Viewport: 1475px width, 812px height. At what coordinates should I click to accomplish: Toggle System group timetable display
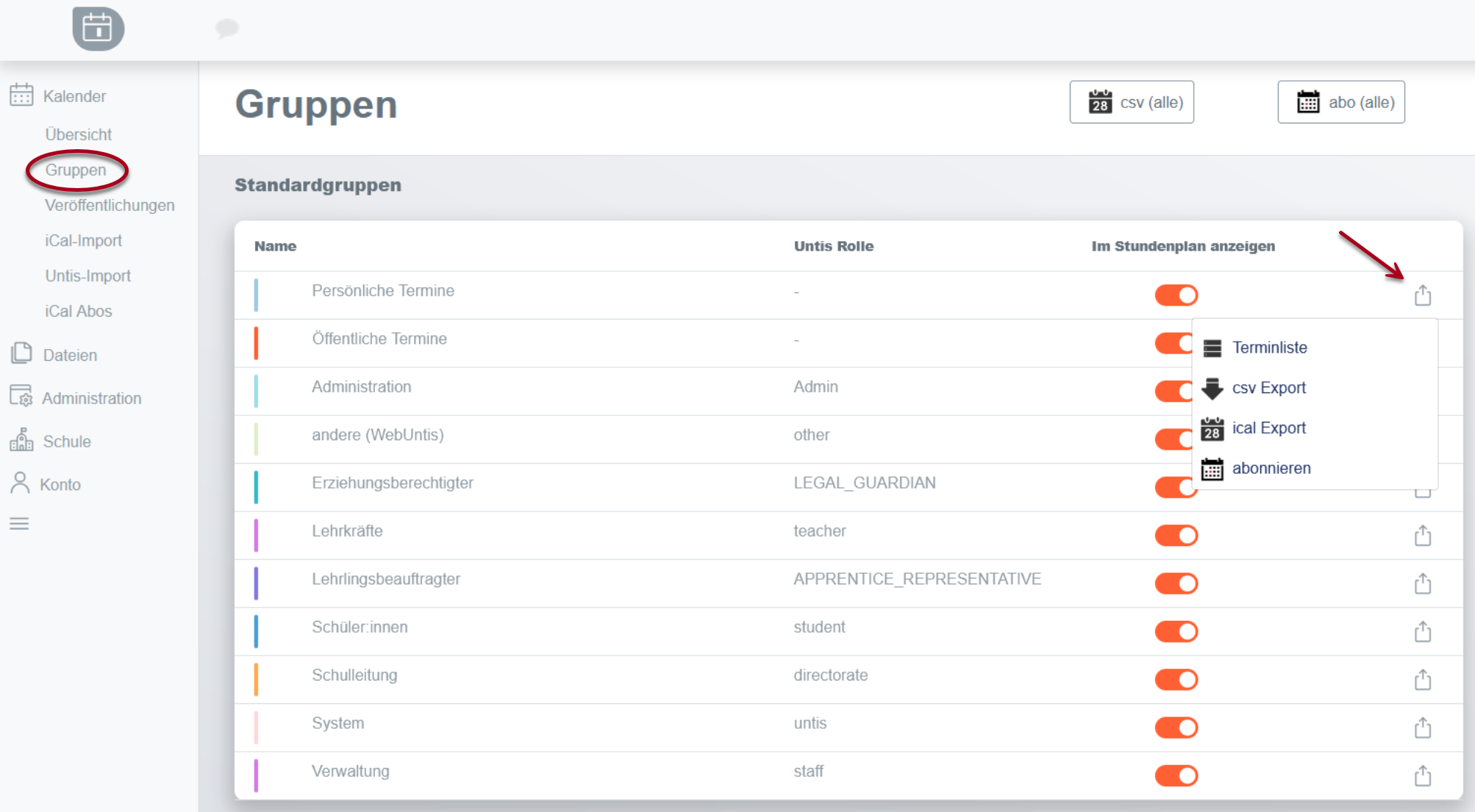click(1176, 727)
